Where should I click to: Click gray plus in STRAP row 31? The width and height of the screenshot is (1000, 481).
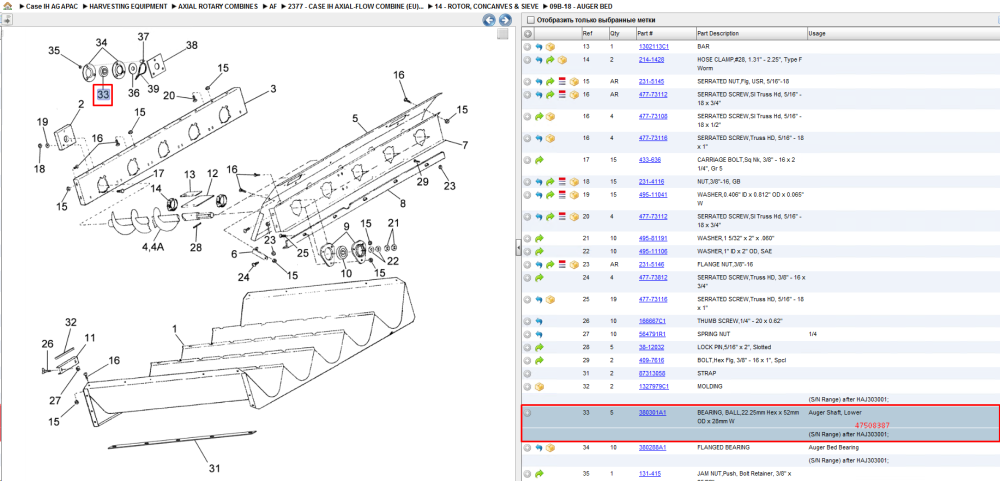coord(527,373)
